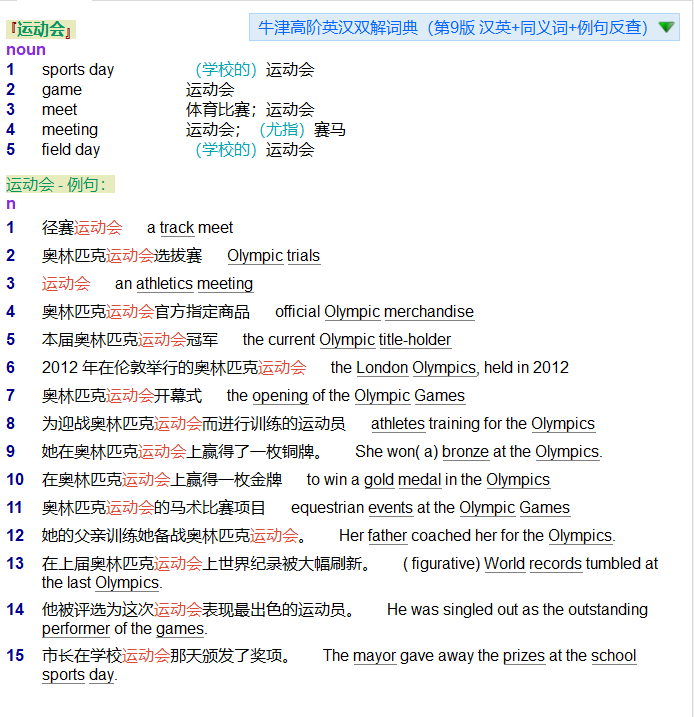Viewport: 694px width, 717px height.
Task: Click 'school' in example 15
Action: (614, 655)
